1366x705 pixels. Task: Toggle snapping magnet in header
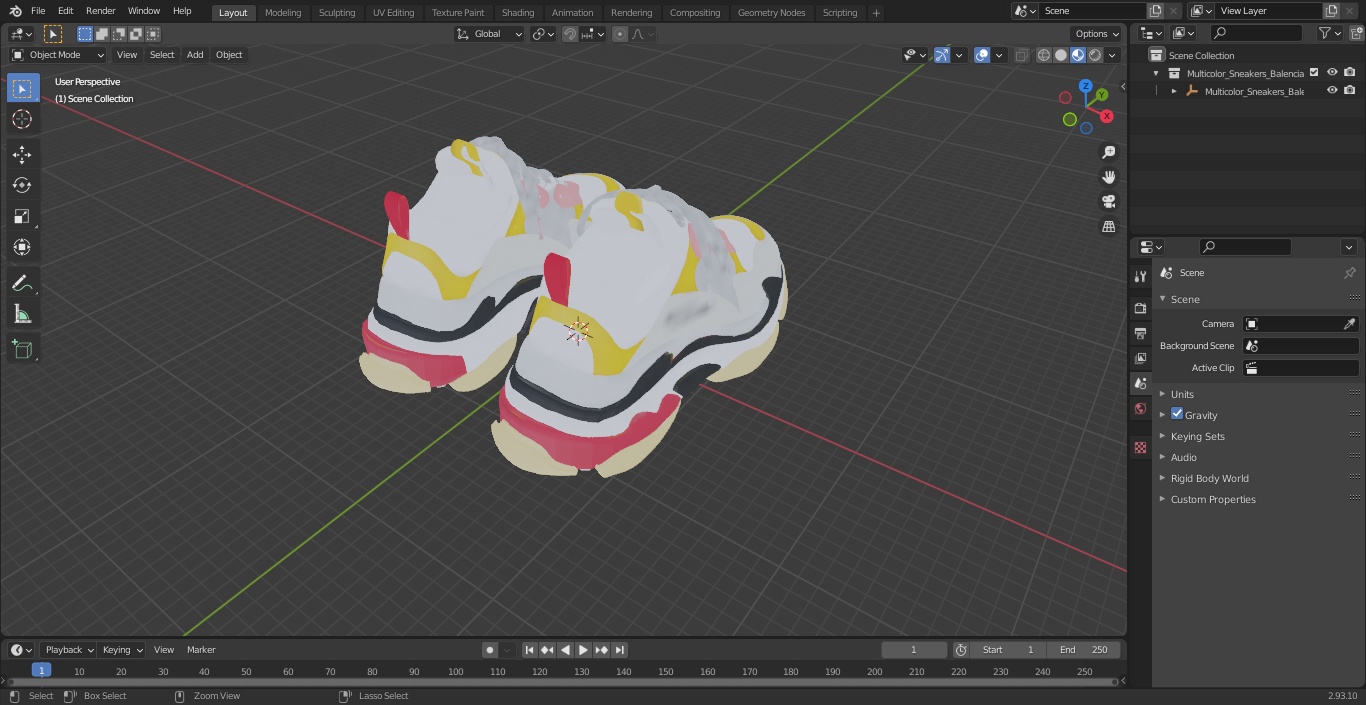tap(570, 34)
